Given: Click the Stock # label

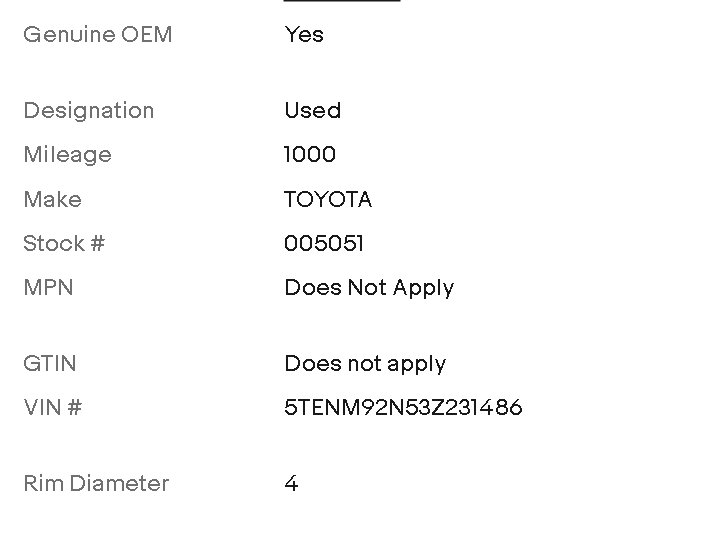Looking at the screenshot, I should (x=64, y=243).
